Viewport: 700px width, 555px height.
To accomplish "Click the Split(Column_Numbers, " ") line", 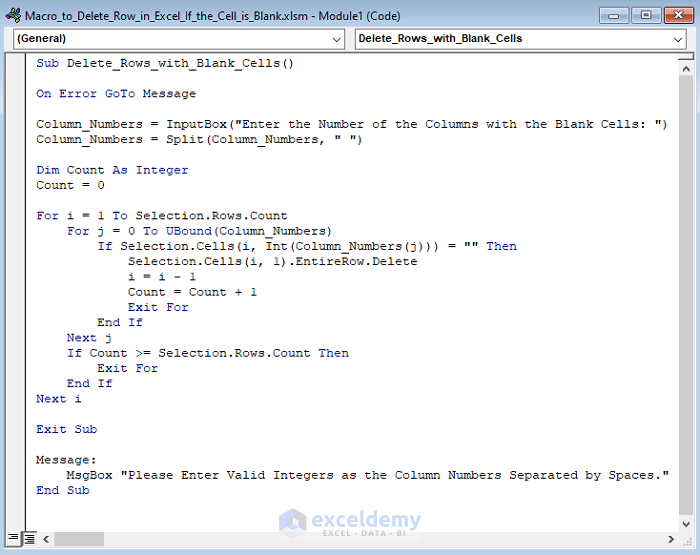I will [199, 139].
